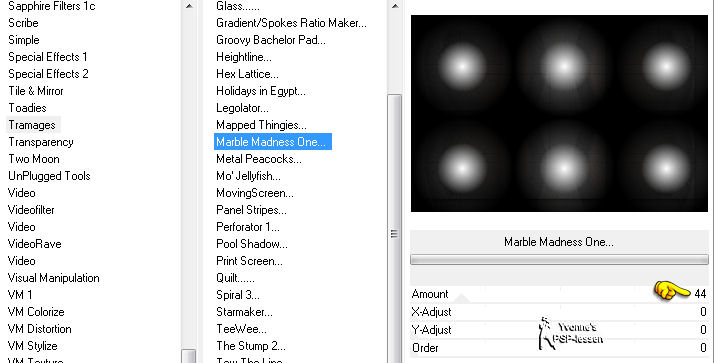714x363 pixels.
Task: Choose the Quilt filter
Action: pyautogui.click(x=235, y=278)
